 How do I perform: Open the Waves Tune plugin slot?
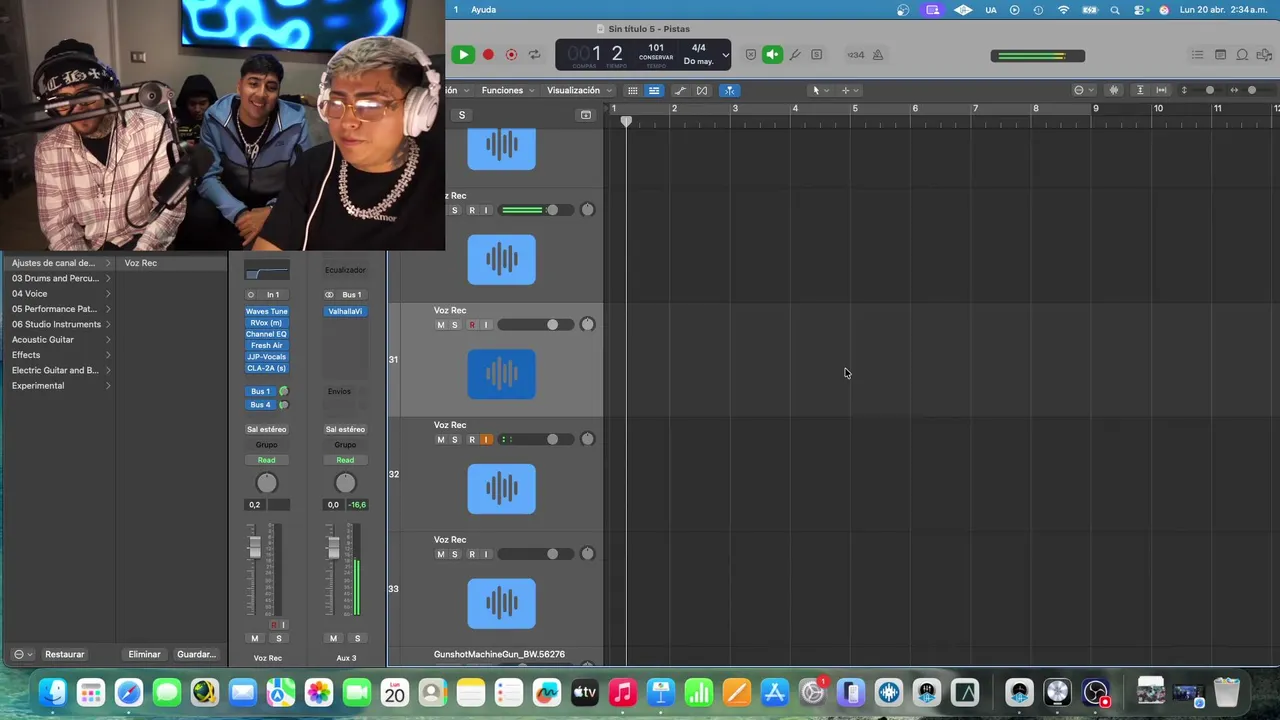pyautogui.click(x=266, y=311)
